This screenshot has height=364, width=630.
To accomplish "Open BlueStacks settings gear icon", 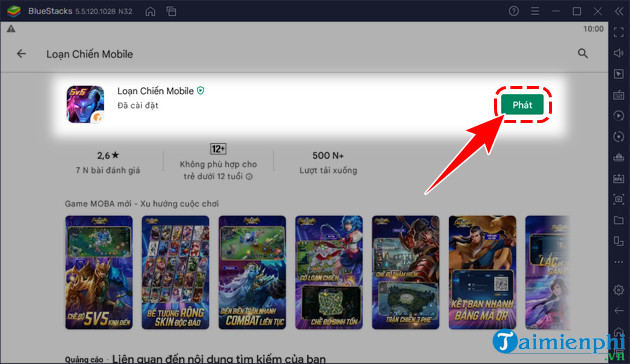I will [618, 290].
